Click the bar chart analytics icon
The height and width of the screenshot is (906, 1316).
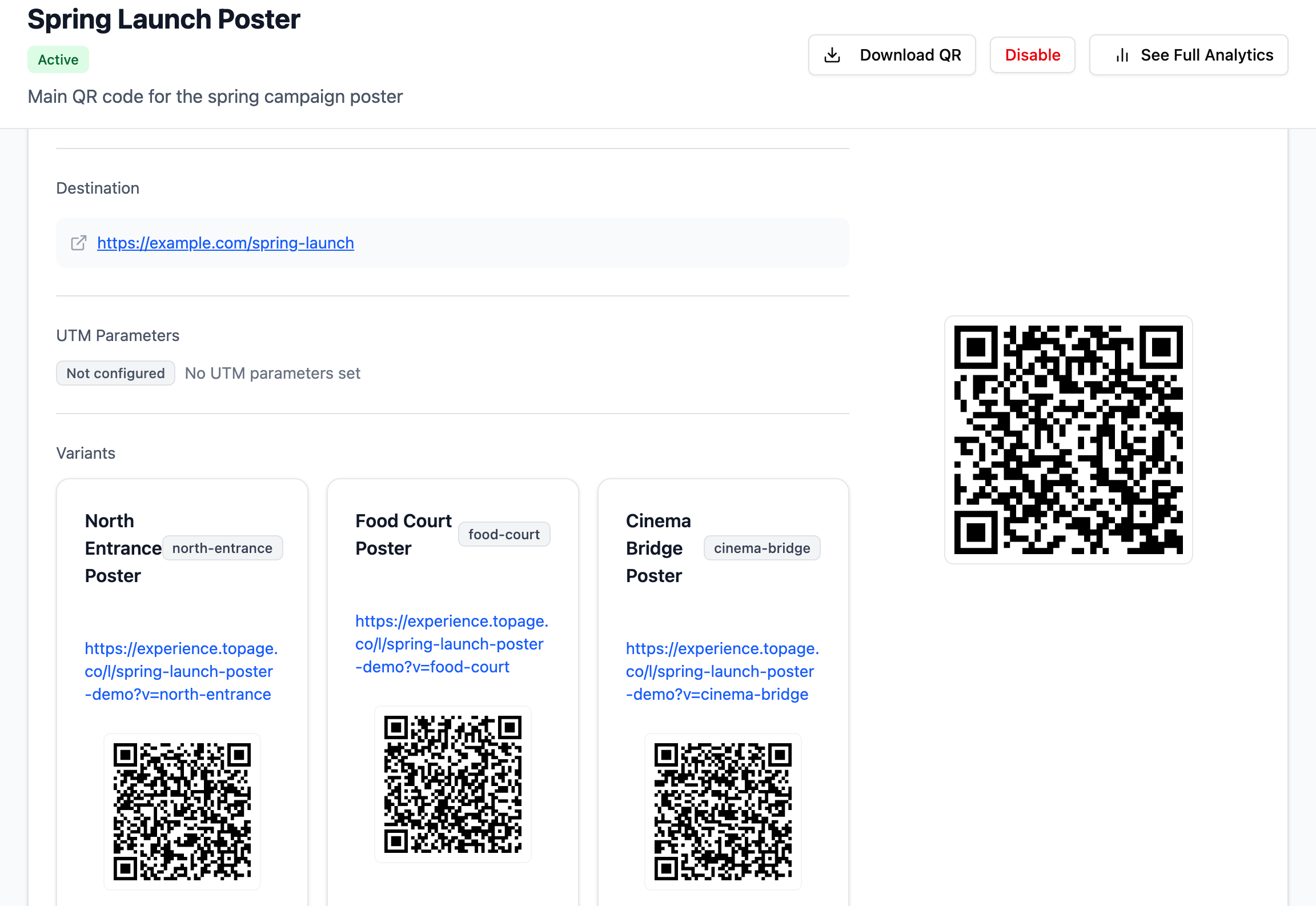[x=1122, y=55]
